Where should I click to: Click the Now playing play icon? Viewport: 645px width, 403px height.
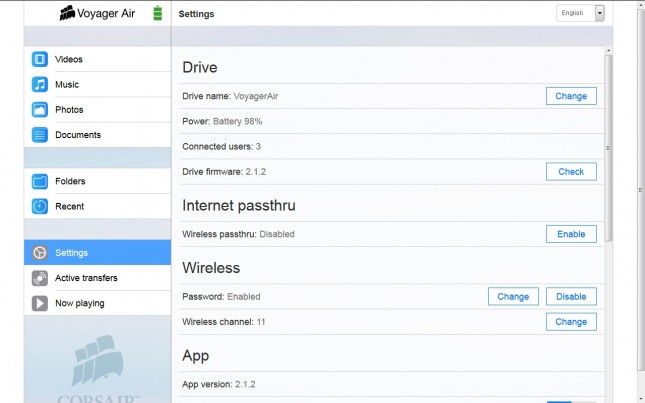[39, 303]
